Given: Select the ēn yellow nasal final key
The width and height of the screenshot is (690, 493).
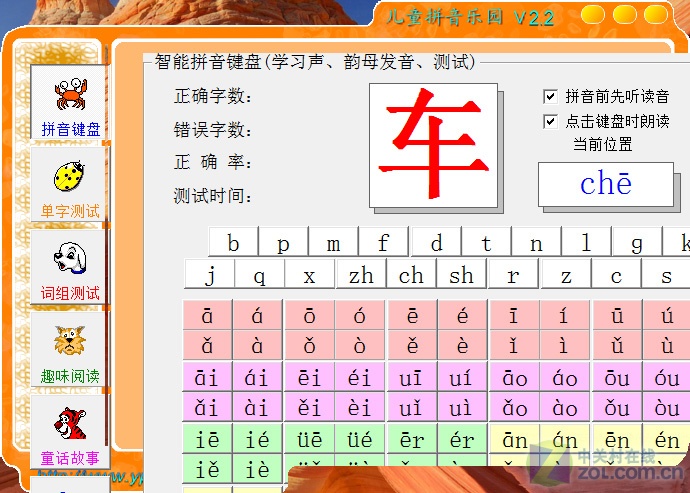Looking at the screenshot, I should coord(617,438).
